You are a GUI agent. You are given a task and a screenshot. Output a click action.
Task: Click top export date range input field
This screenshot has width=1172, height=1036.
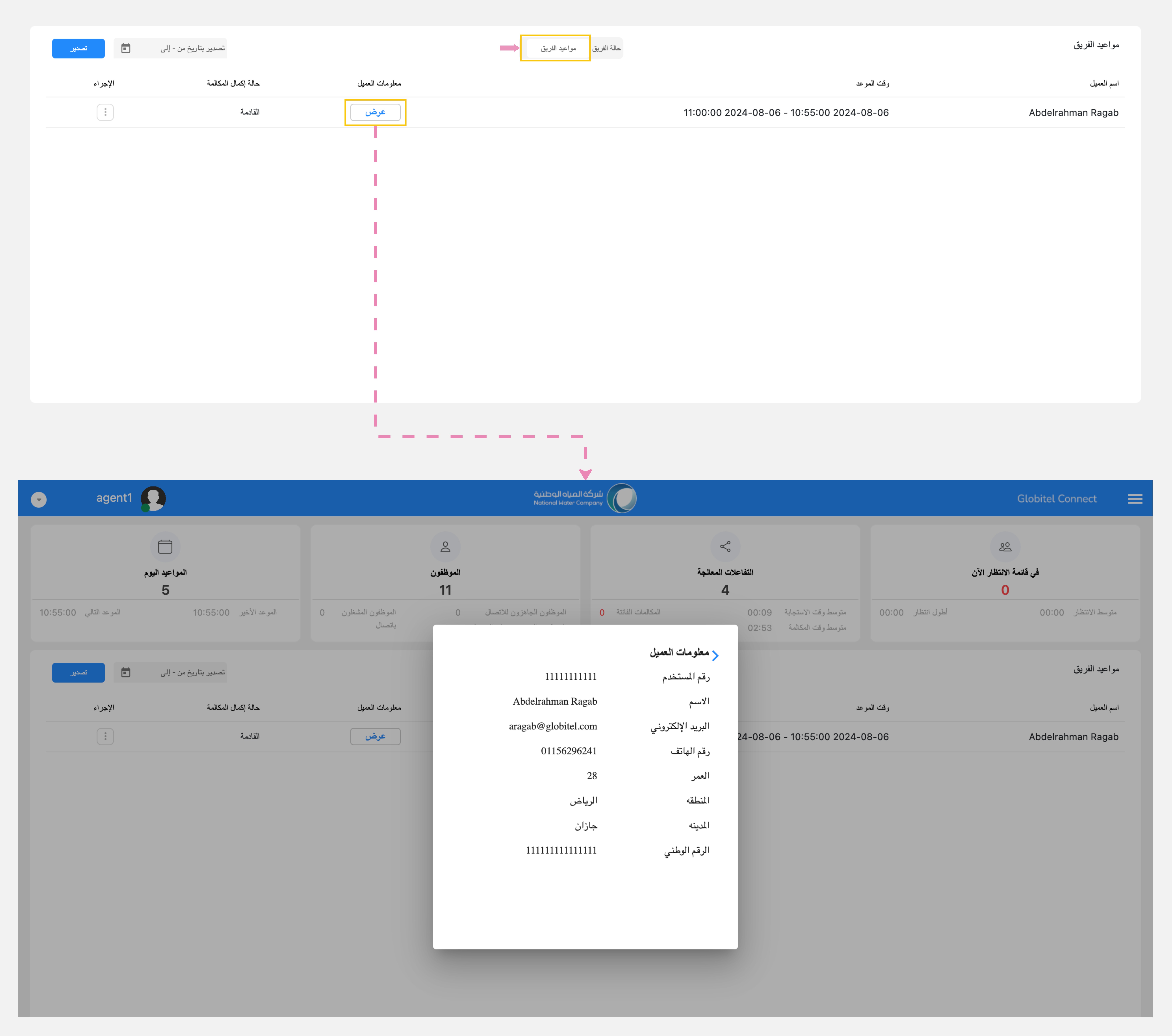[x=184, y=48]
